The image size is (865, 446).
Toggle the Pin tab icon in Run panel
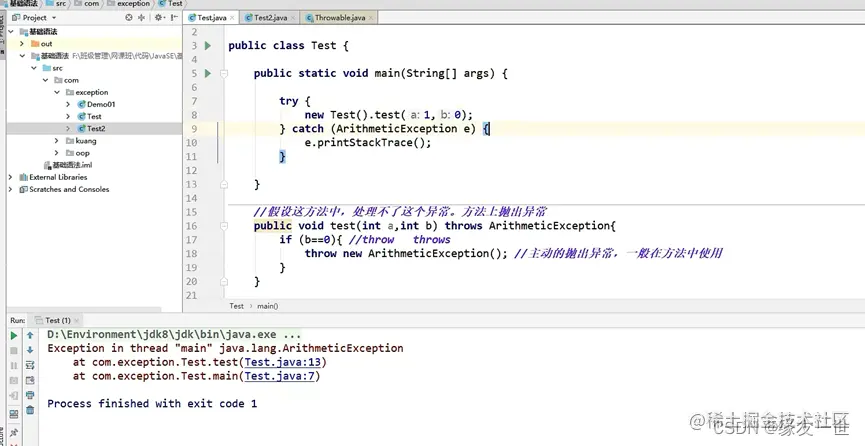(14, 432)
